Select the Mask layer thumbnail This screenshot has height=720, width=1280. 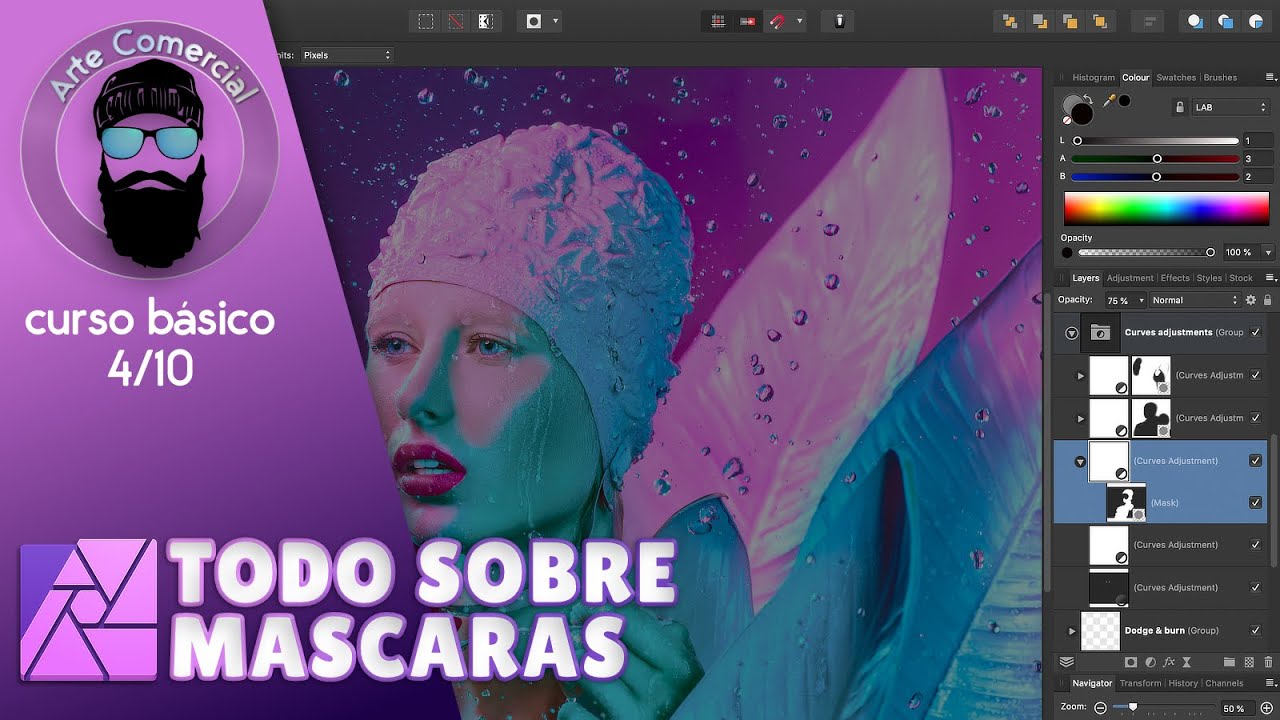coord(1126,503)
